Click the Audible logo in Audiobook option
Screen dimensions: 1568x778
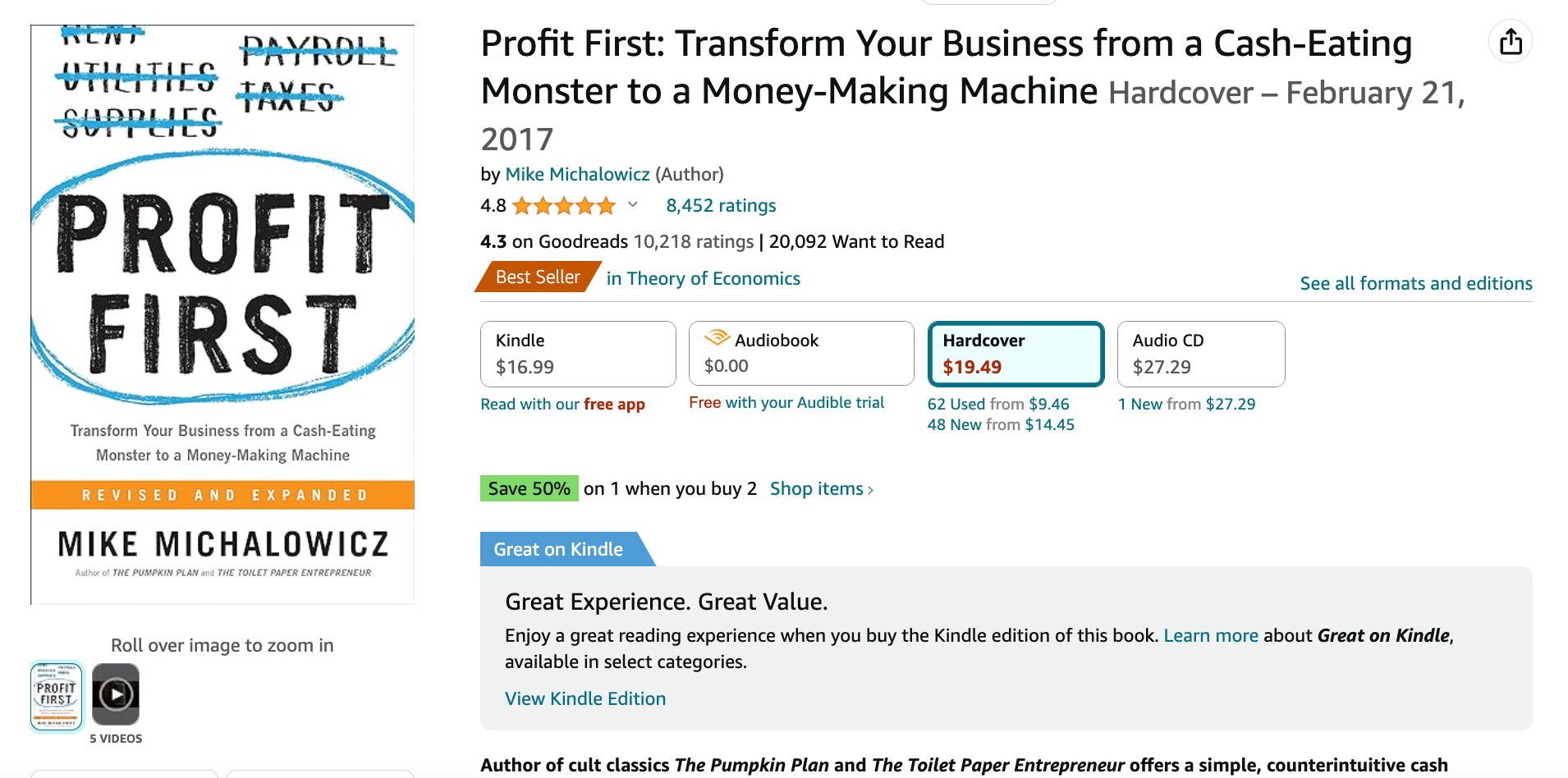(717, 338)
